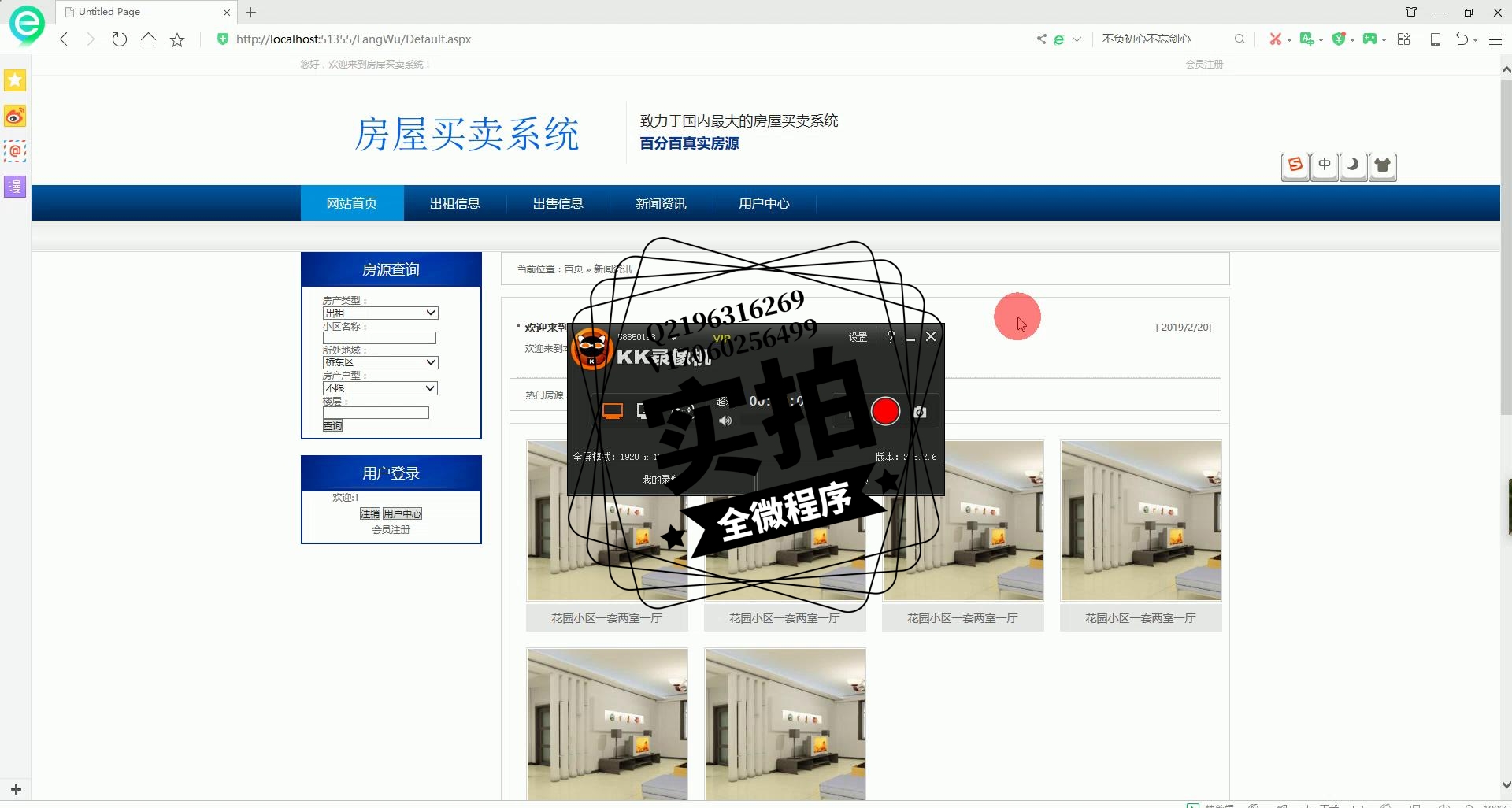Open a new browser tab

(251, 12)
